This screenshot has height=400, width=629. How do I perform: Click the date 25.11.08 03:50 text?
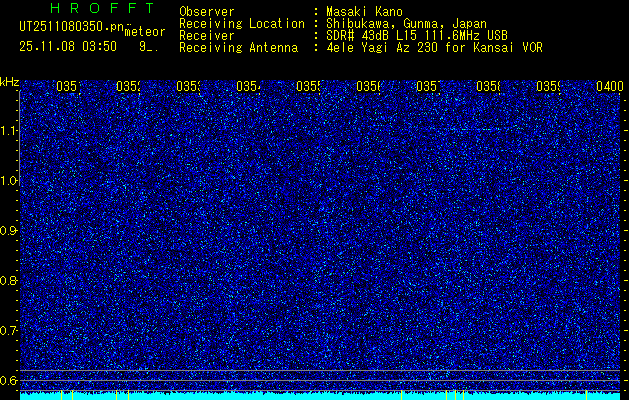coord(68,47)
